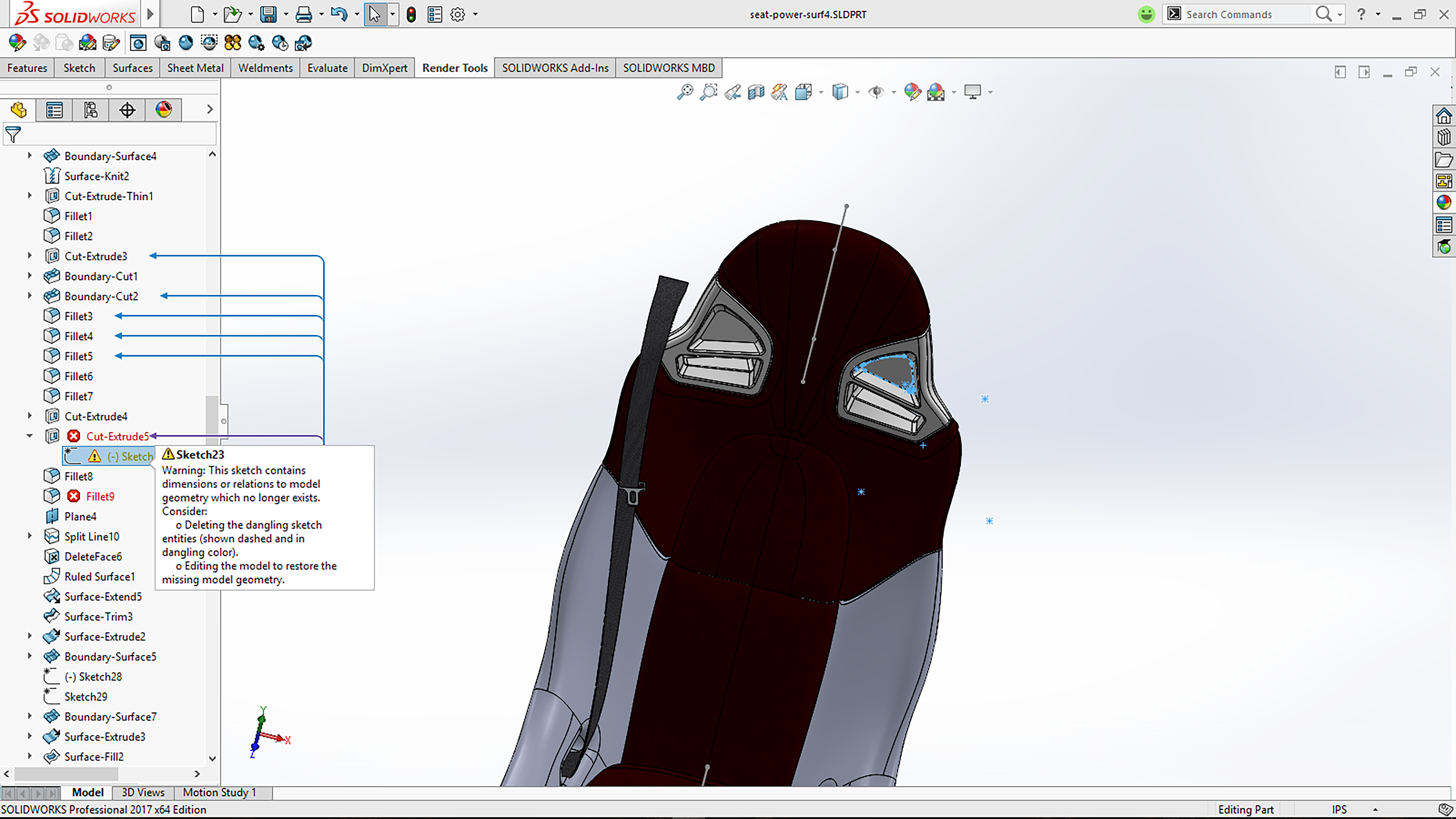Viewport: 1456px width, 819px height.
Task: Collapse the Cut-Extrude5 feature node
Action: tap(29, 436)
